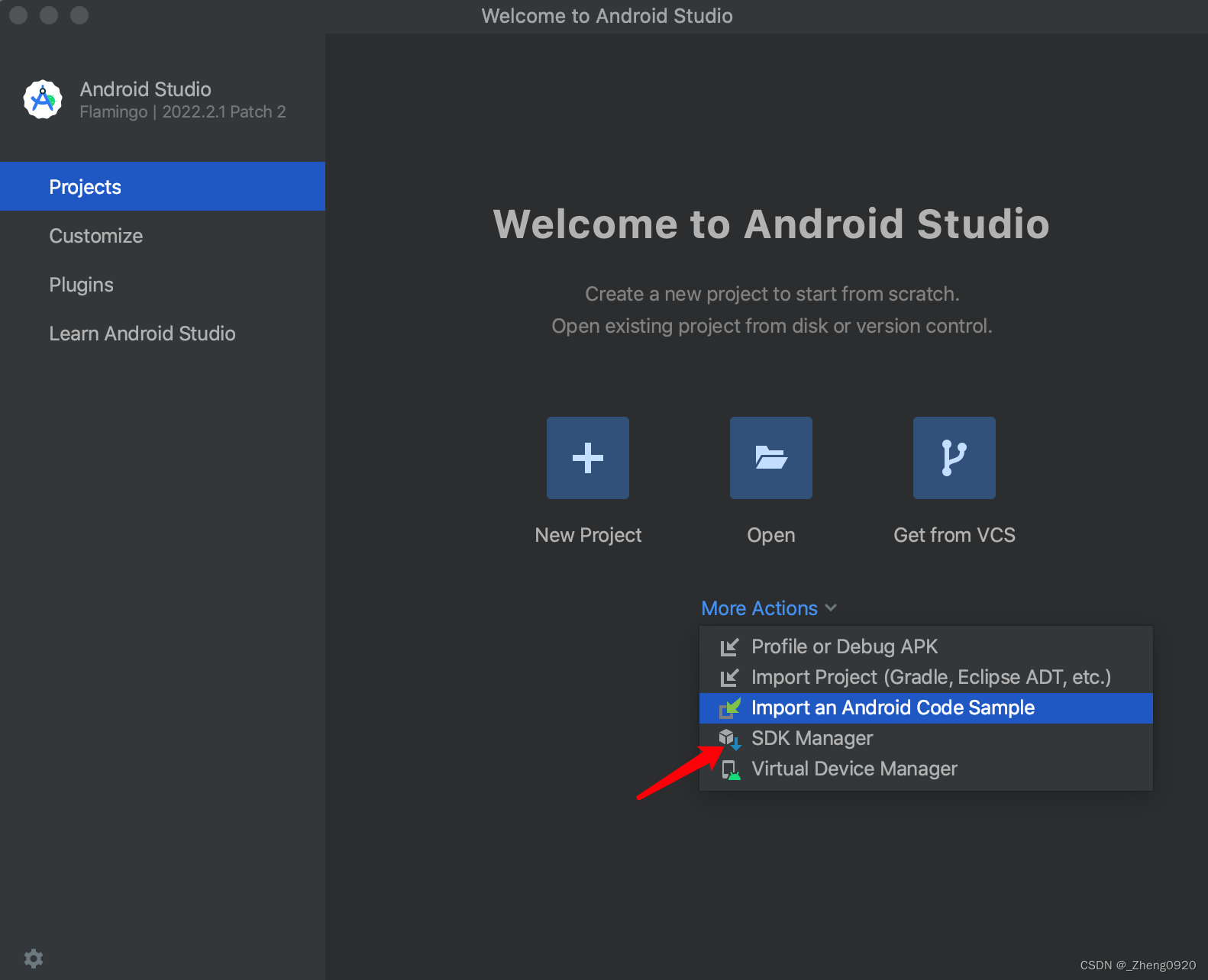Click the Android Studio name in sidebar
This screenshot has height=980, width=1208.
point(145,89)
